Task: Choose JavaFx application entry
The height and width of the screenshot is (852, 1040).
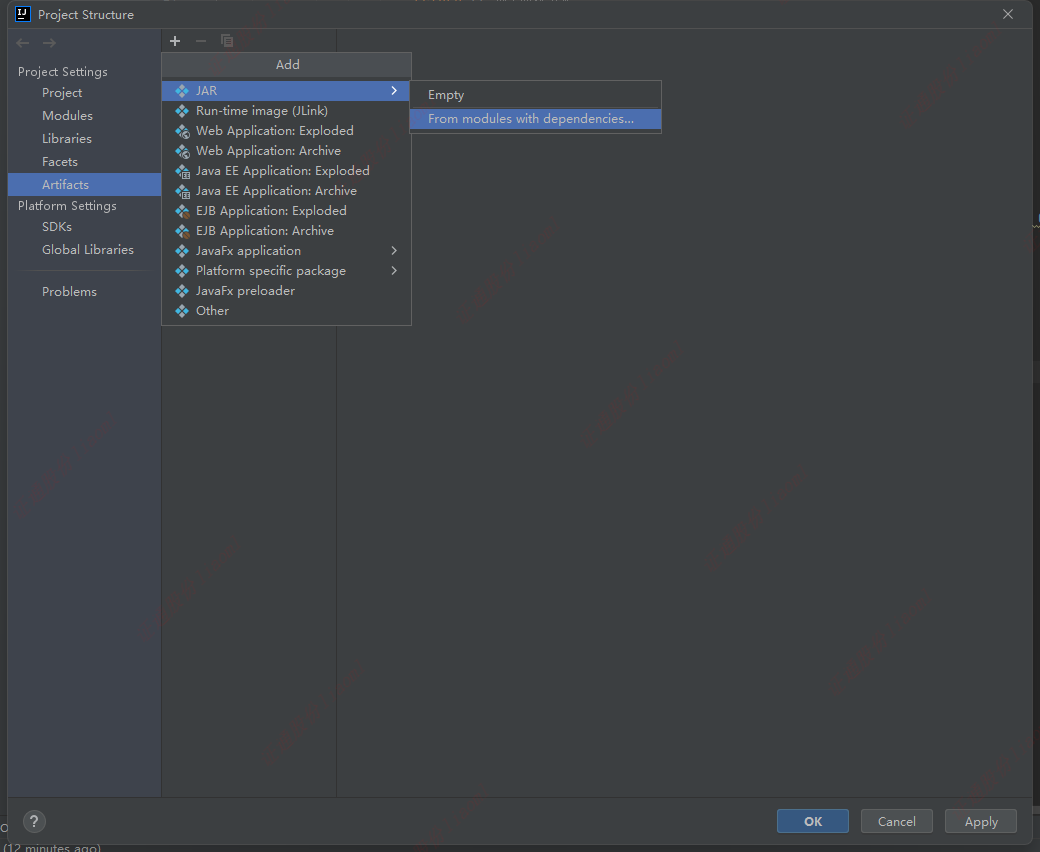Action: click(286, 251)
